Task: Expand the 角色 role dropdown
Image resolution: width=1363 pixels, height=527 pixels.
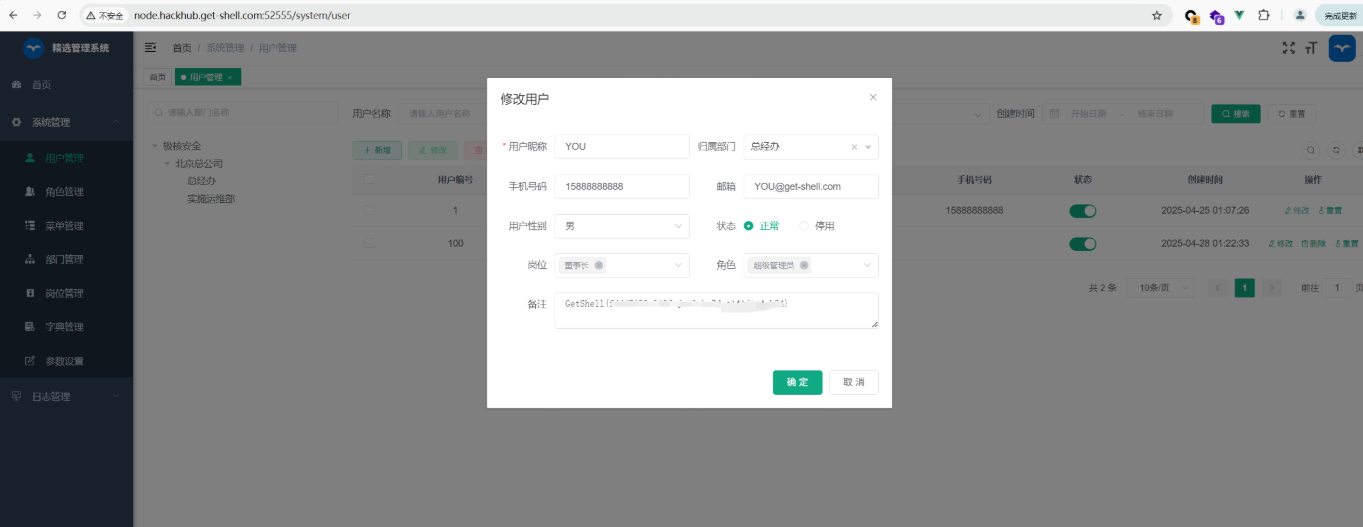Action: [x=867, y=266]
